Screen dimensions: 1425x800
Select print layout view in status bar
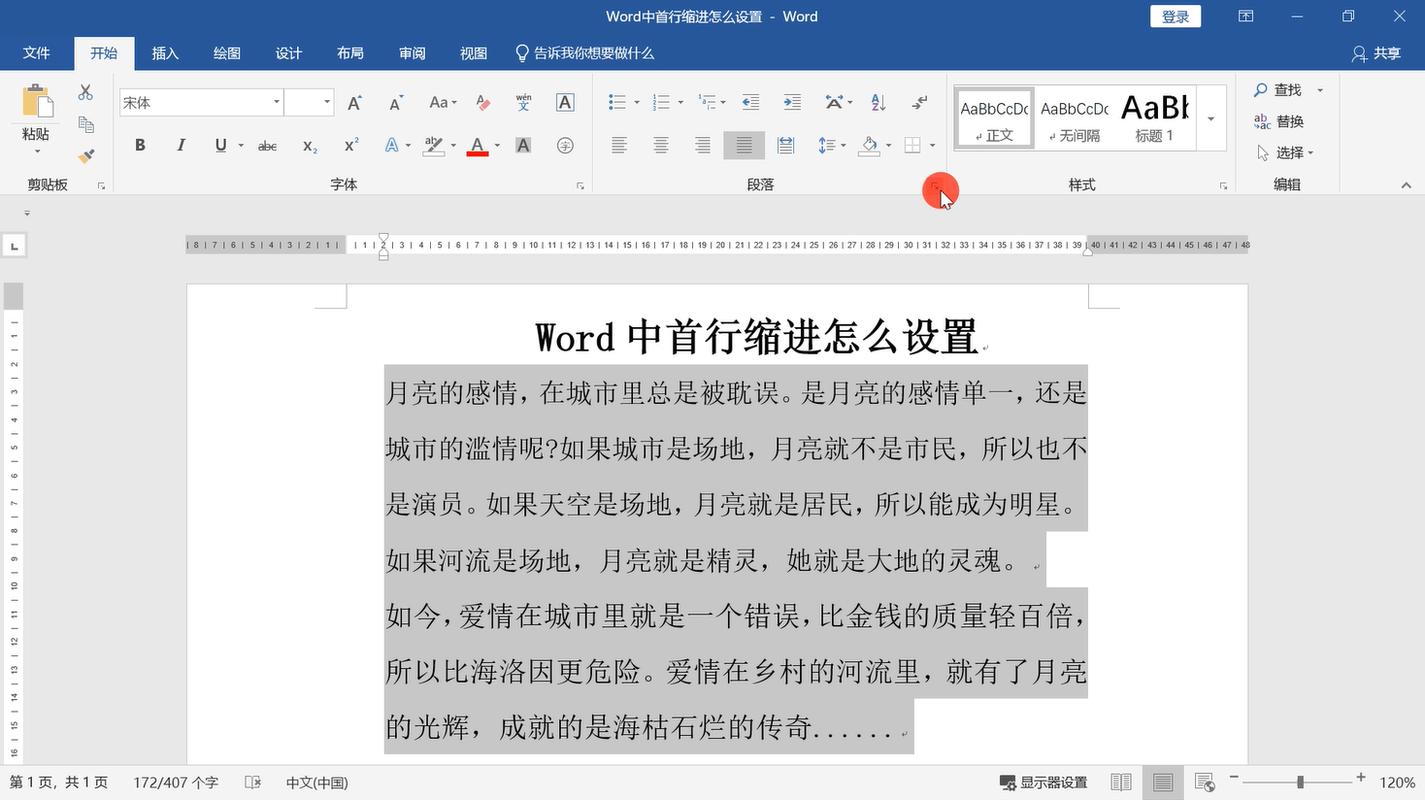click(1163, 782)
